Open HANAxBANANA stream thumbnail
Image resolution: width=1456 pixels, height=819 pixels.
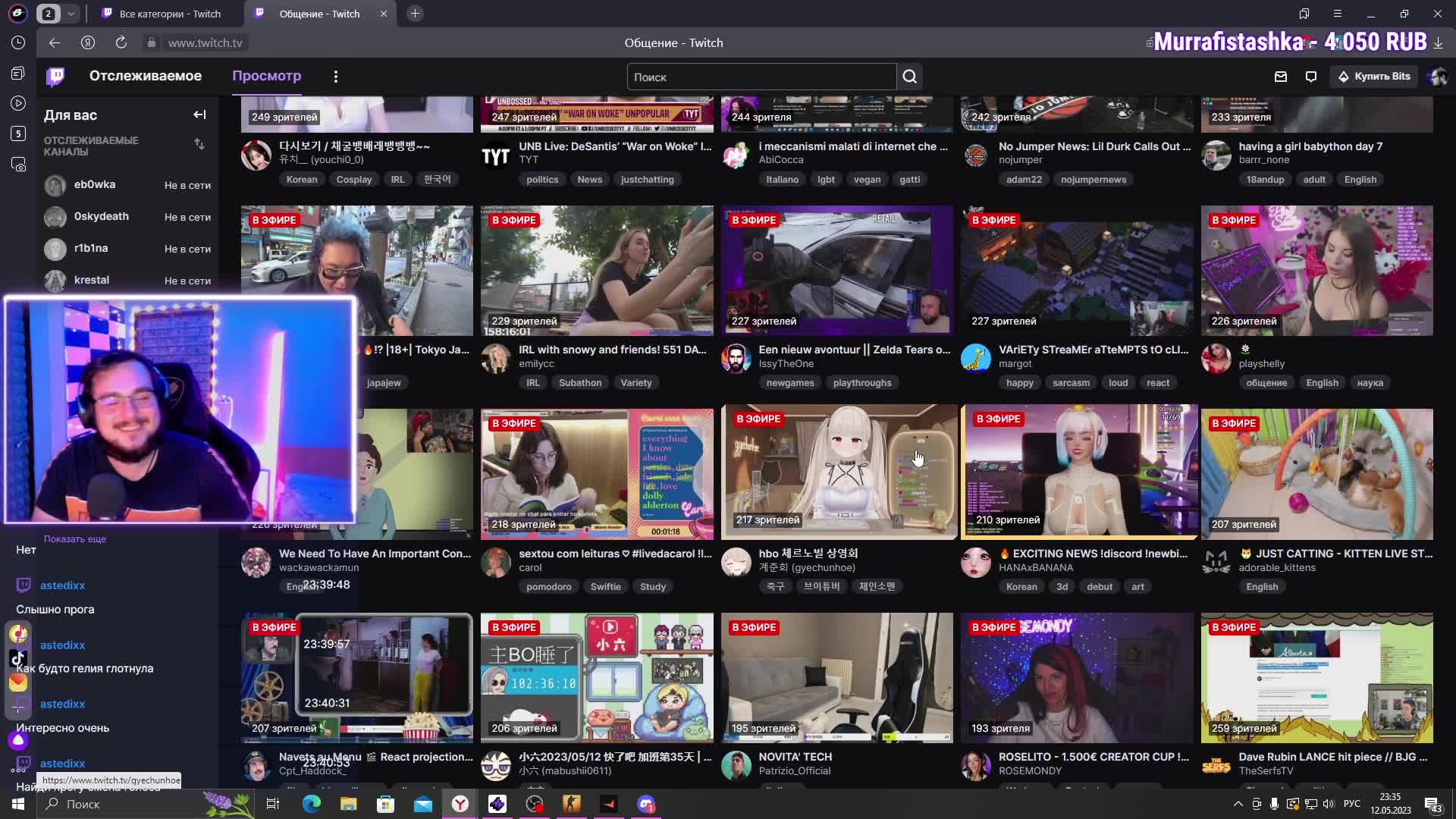tap(1079, 472)
